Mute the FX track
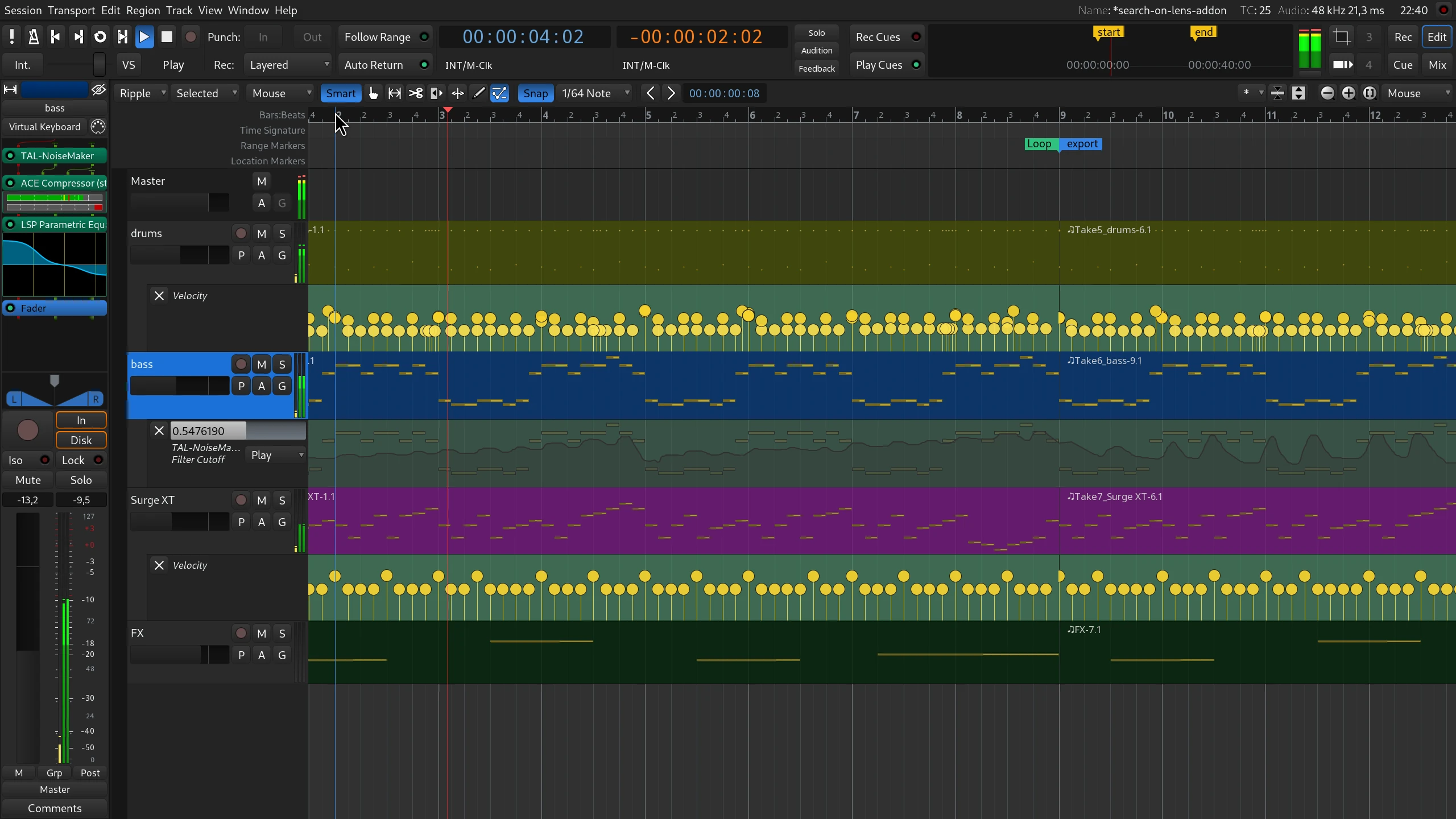This screenshot has width=1456, height=819. (x=262, y=633)
